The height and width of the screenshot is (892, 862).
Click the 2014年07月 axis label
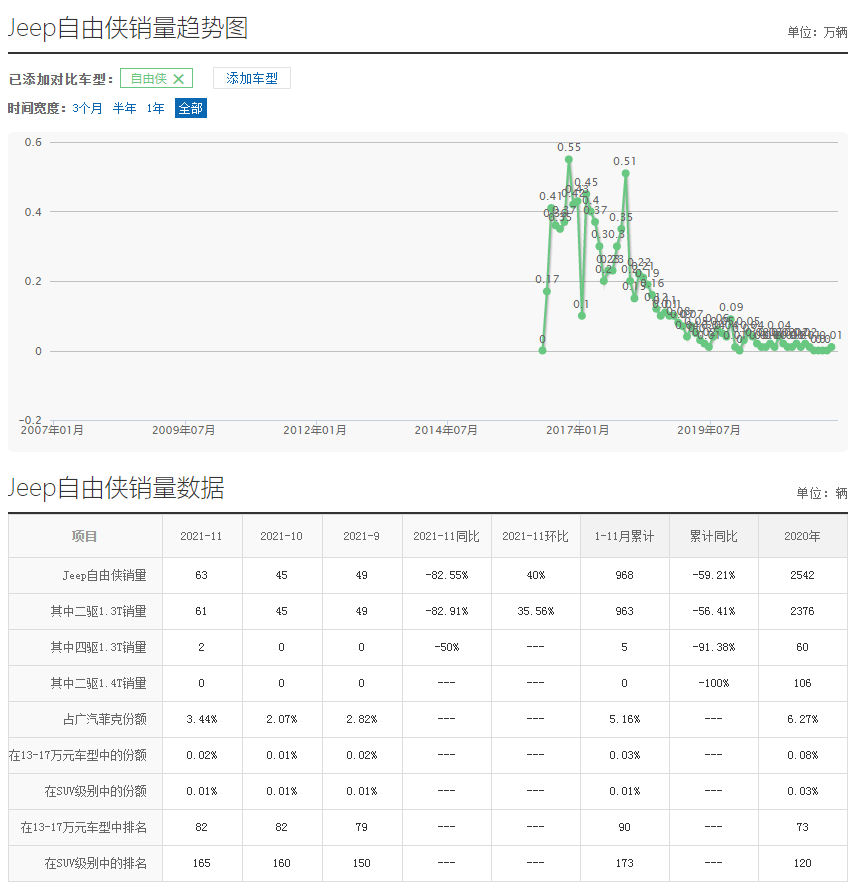[x=446, y=430]
